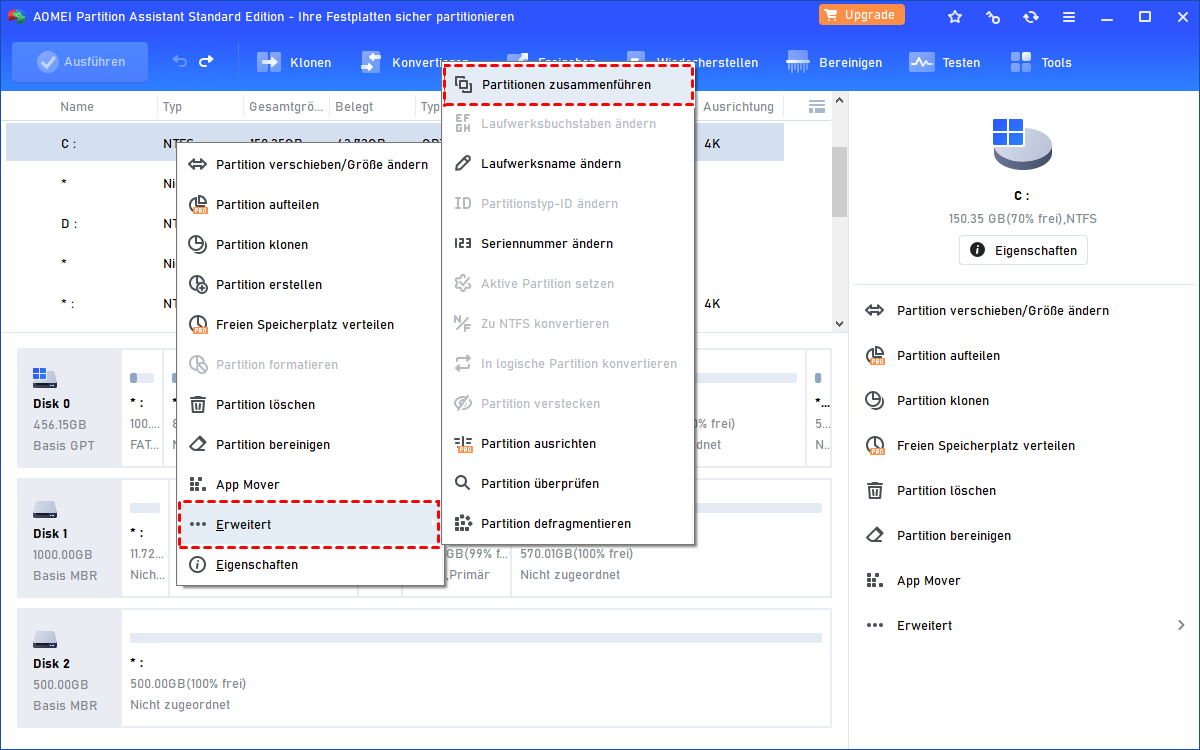Select the Disk 2 disk entry
This screenshot has height=750, width=1200.
point(70,667)
